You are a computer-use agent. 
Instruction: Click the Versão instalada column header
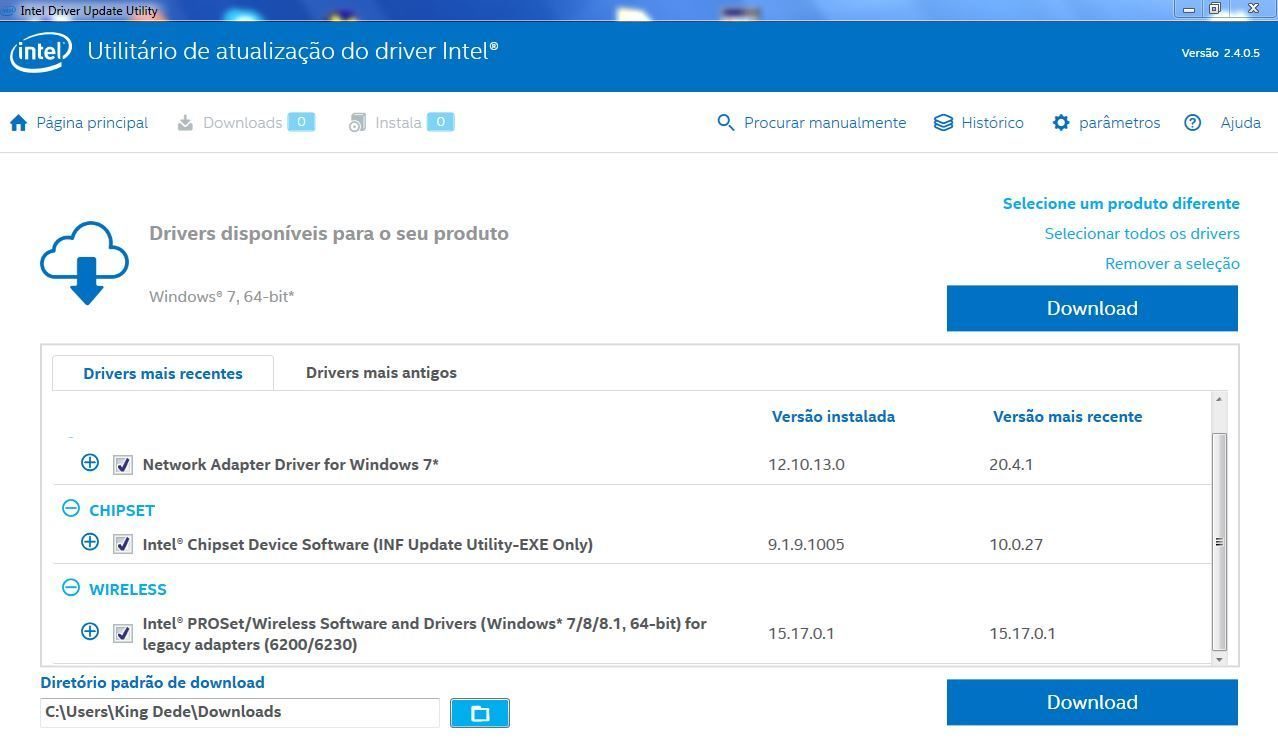833,416
